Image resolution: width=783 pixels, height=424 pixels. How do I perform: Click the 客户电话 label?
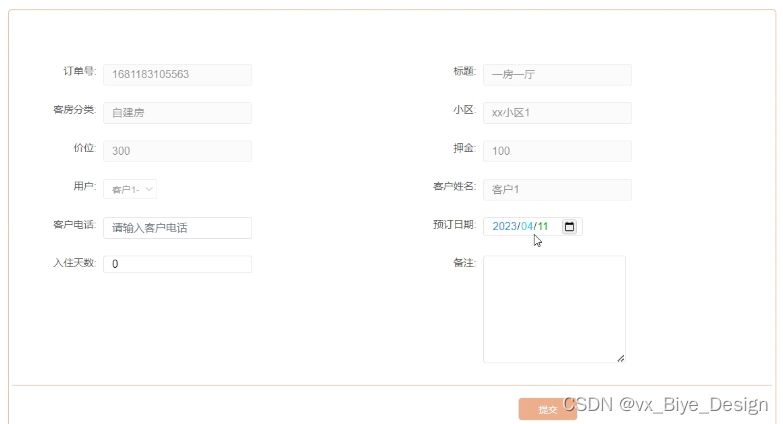pos(74,225)
